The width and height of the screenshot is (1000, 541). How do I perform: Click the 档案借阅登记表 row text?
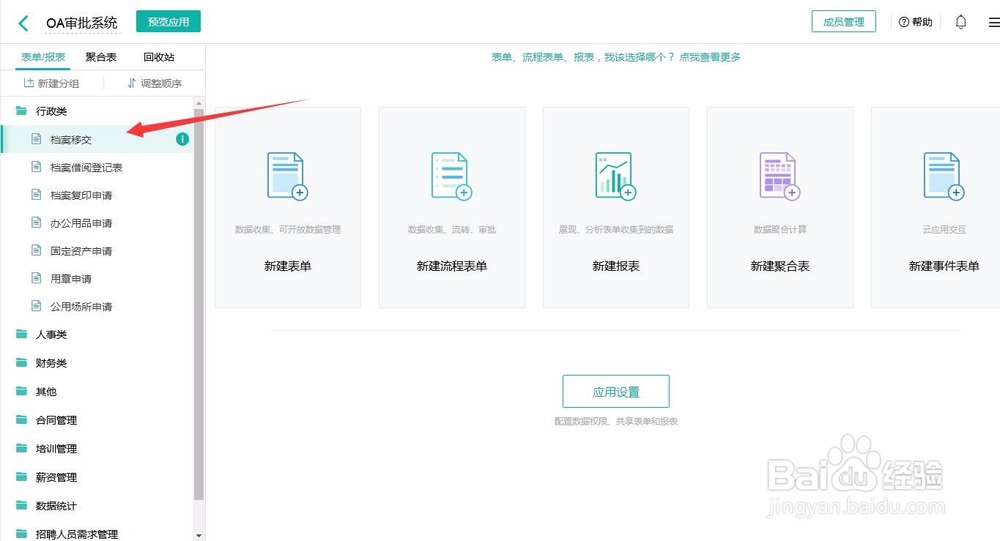86,168
